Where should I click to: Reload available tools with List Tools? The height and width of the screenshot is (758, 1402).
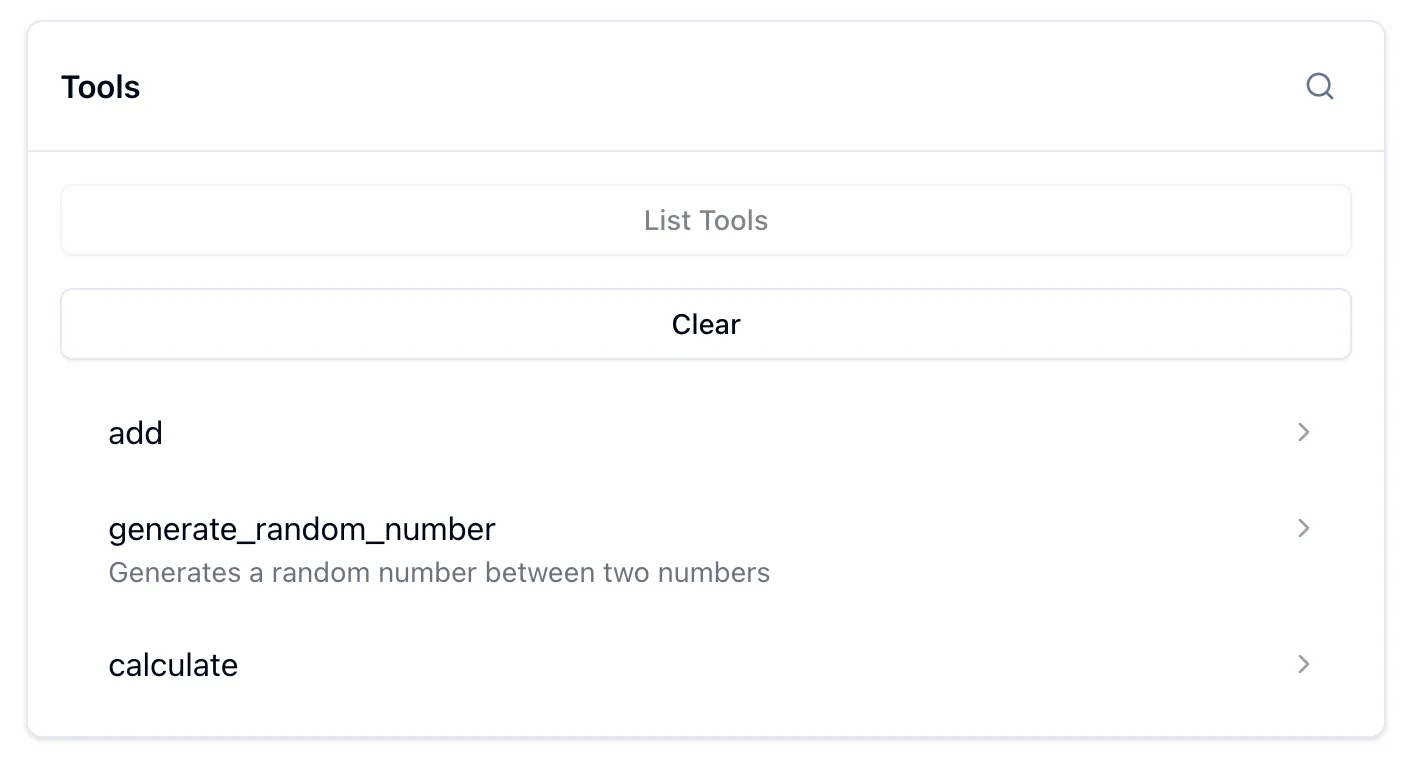pos(705,220)
